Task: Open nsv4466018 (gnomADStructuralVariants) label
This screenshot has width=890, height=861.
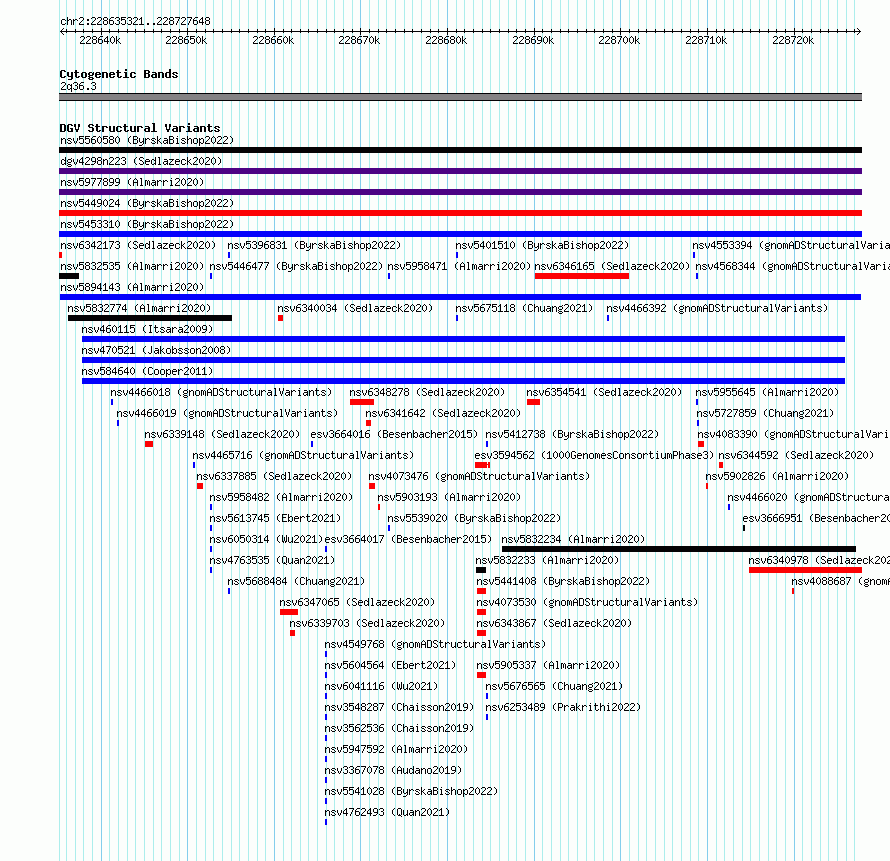Action: pos(221,392)
